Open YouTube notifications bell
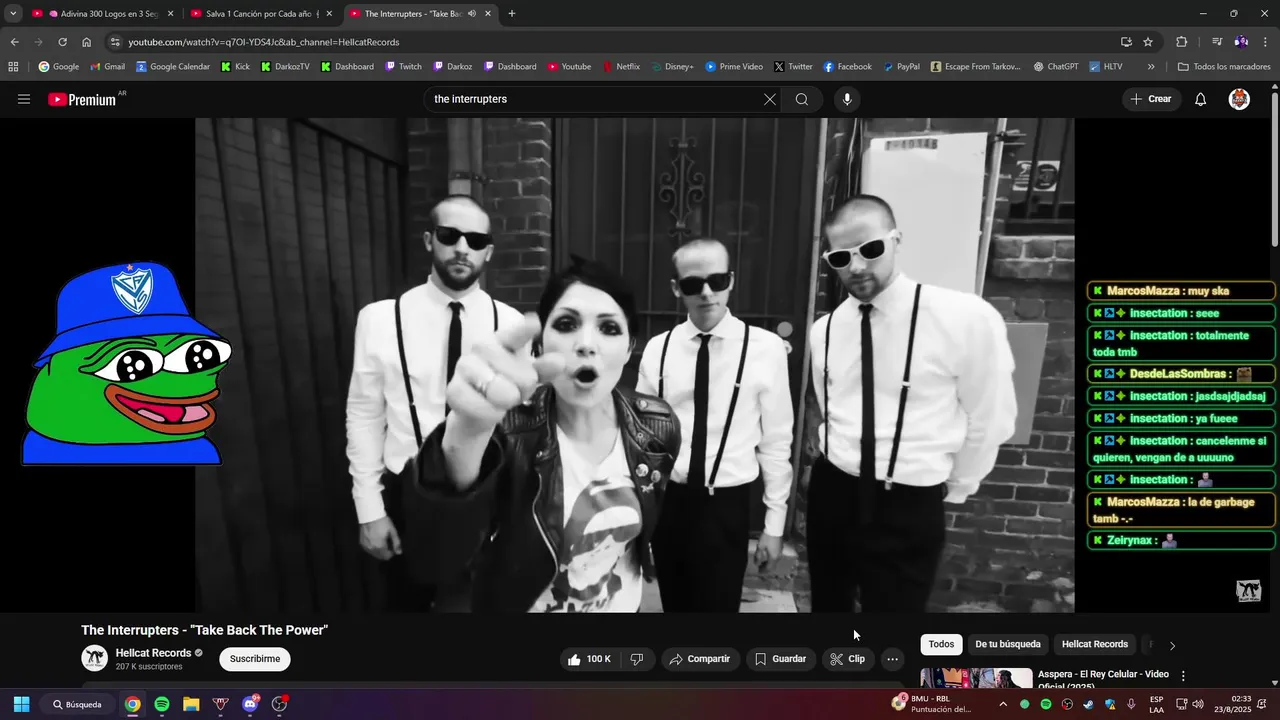The image size is (1280, 720). point(1200,99)
